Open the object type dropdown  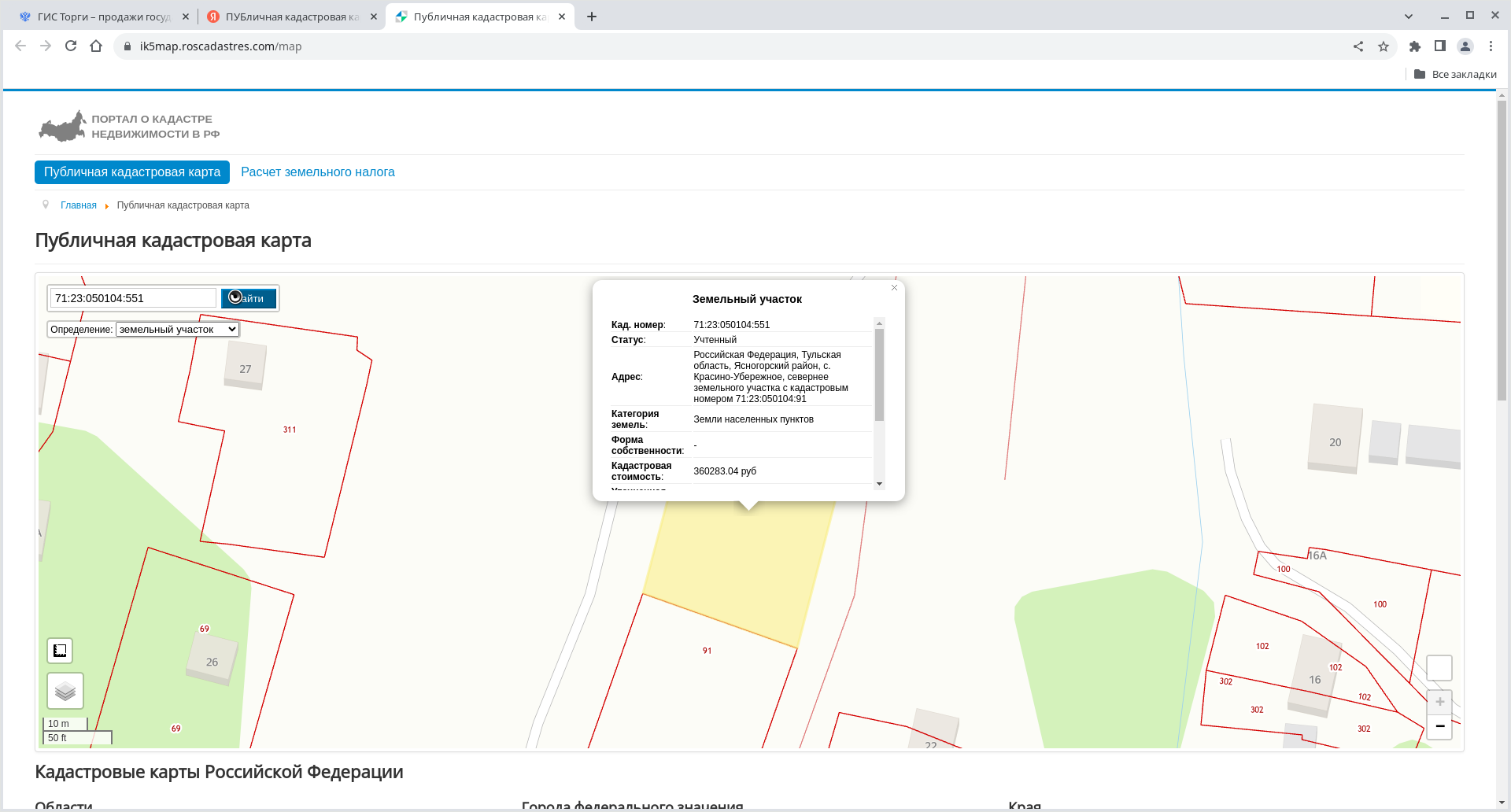tap(177, 330)
